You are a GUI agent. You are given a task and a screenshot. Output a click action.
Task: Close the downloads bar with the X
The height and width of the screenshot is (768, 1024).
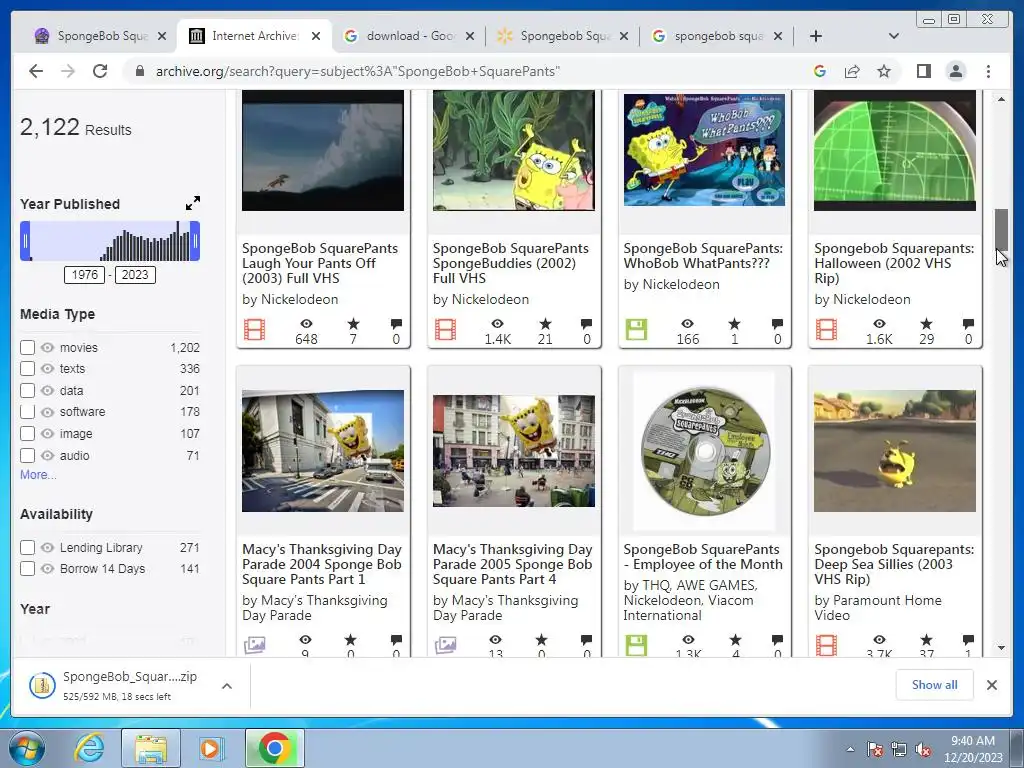point(992,685)
